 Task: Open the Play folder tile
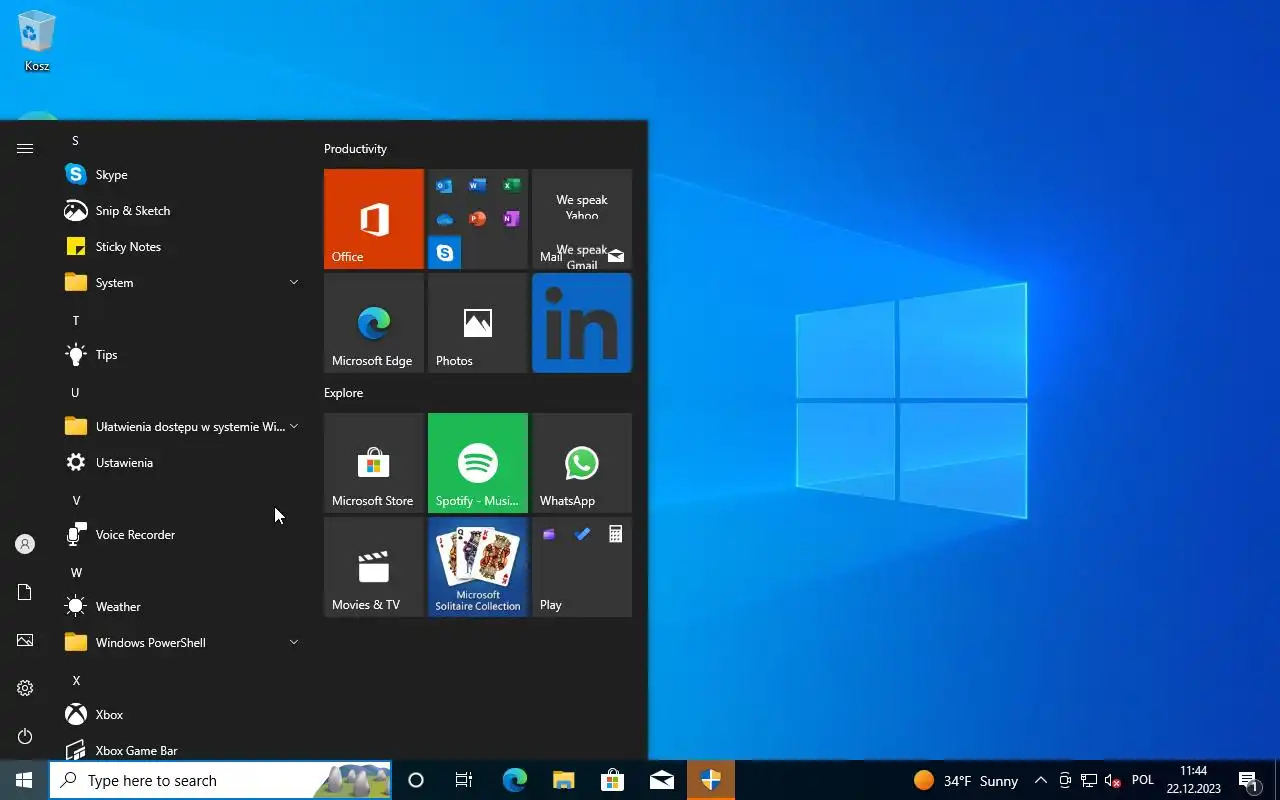[582, 567]
